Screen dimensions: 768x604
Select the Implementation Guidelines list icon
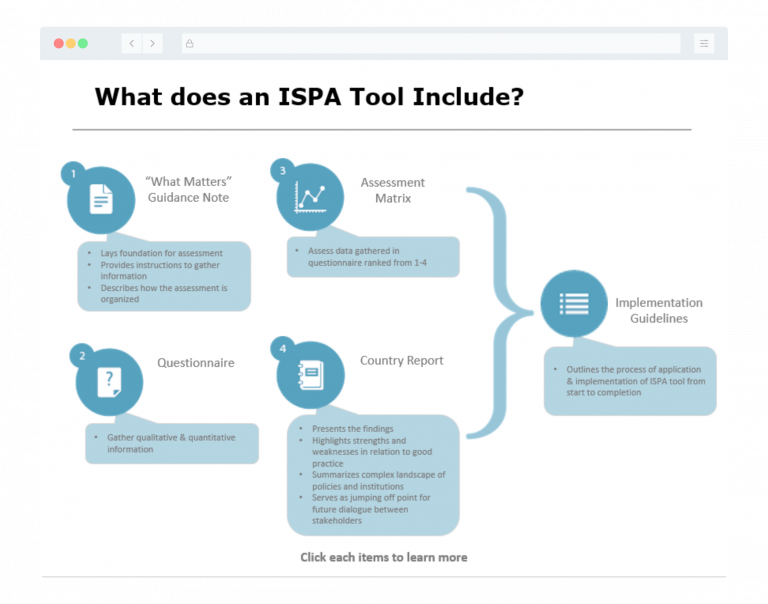point(574,303)
